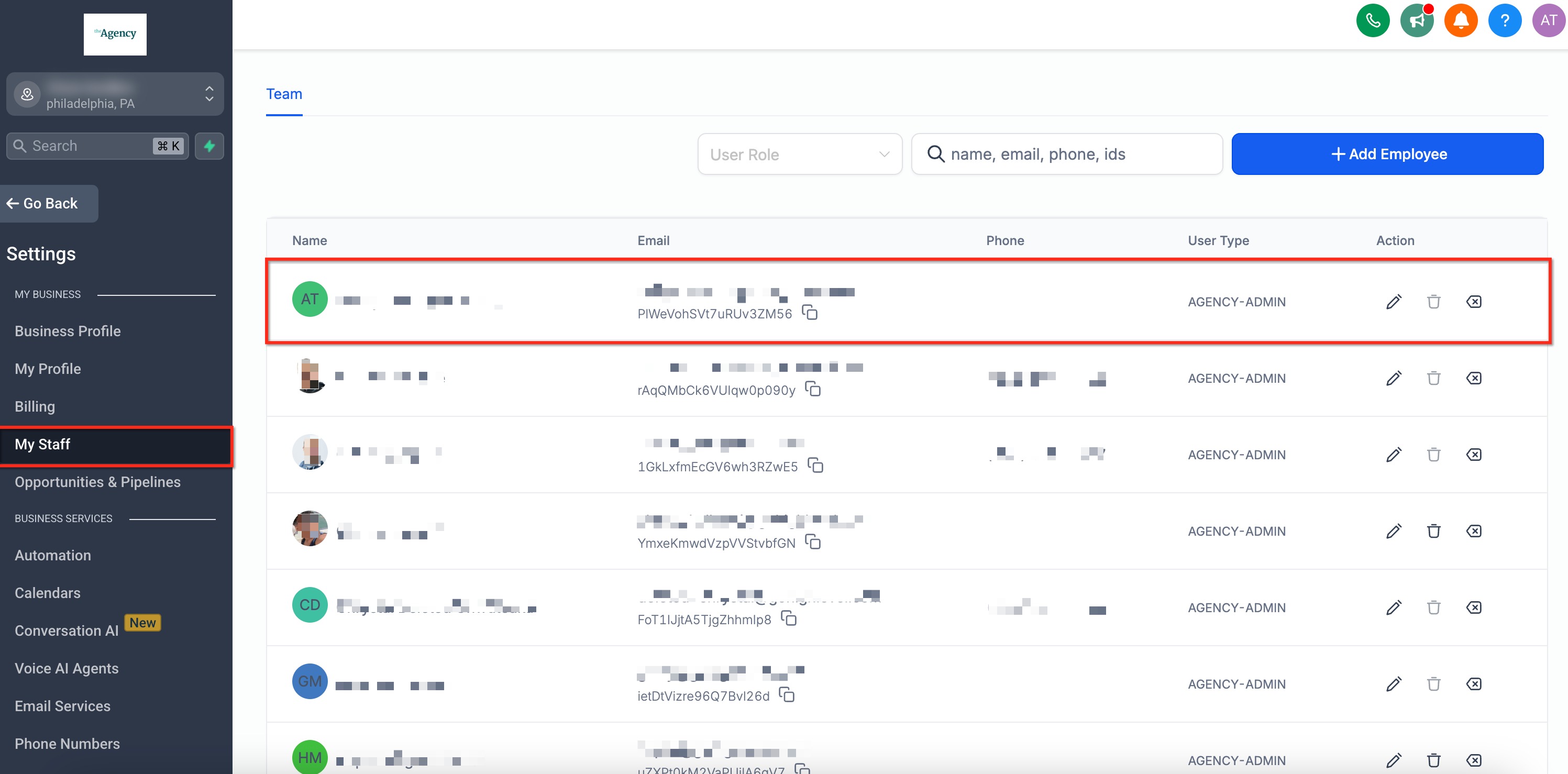
Task: Expand the philadelphia, PA location switcher
Action: 115,94
